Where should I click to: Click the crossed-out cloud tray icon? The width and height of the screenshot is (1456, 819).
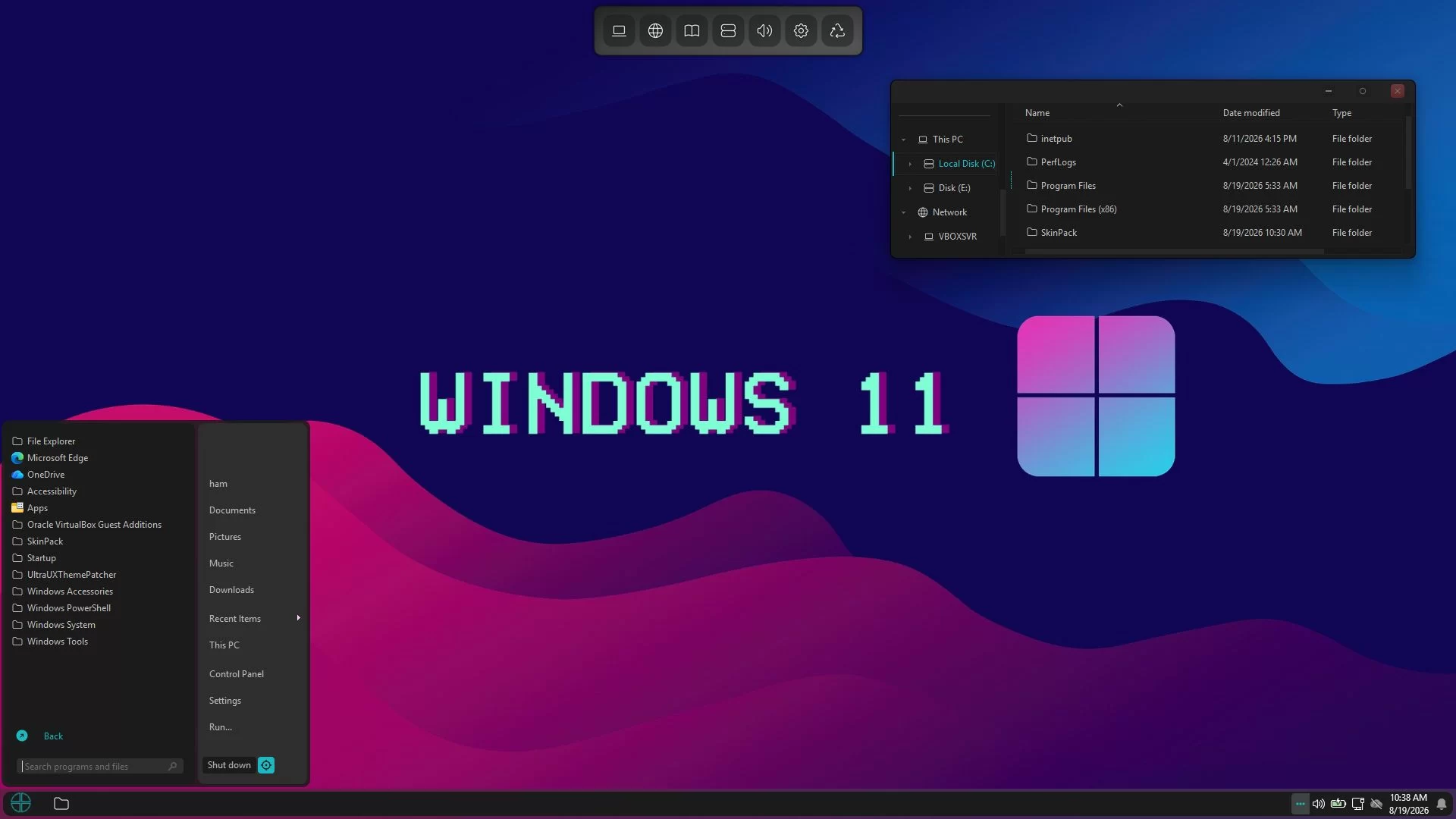1376,804
